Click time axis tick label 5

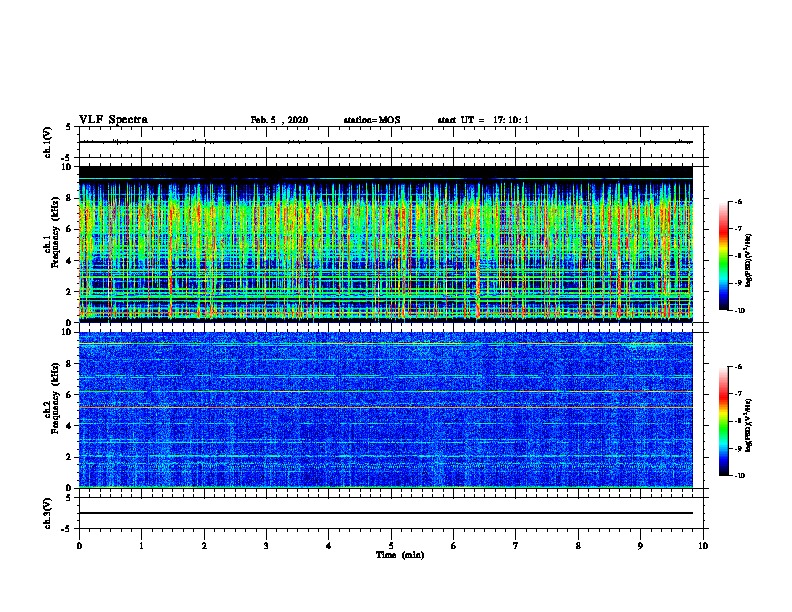coord(391,546)
